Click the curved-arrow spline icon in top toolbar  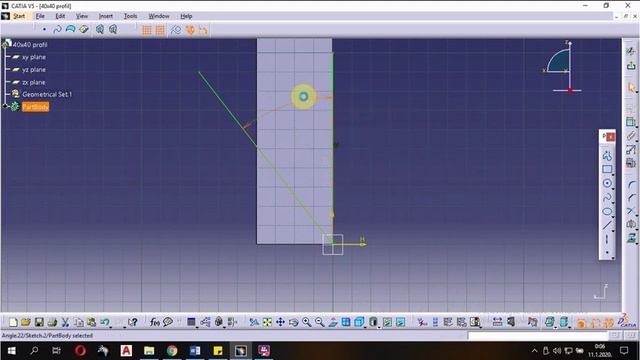click(57, 29)
